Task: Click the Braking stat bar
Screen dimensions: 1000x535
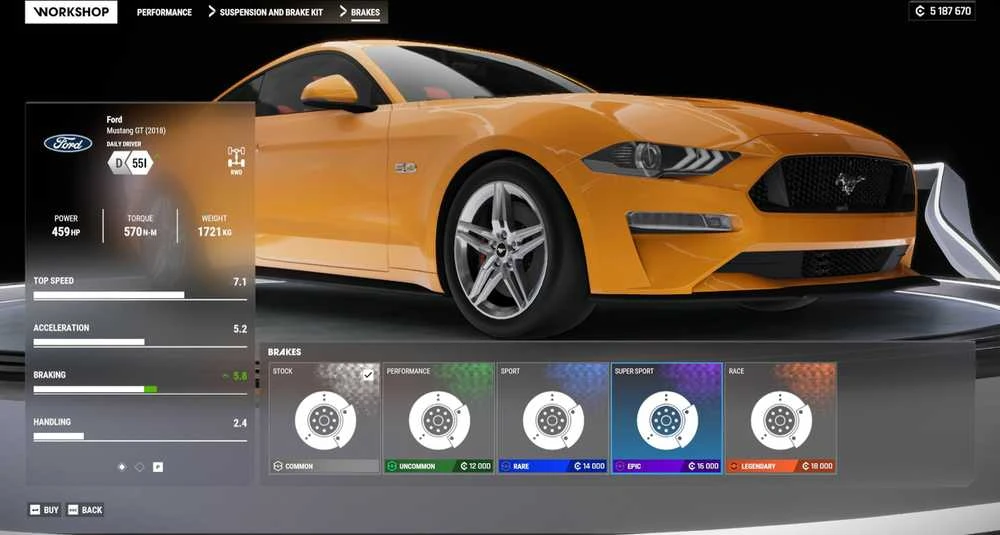Action: pos(140,390)
